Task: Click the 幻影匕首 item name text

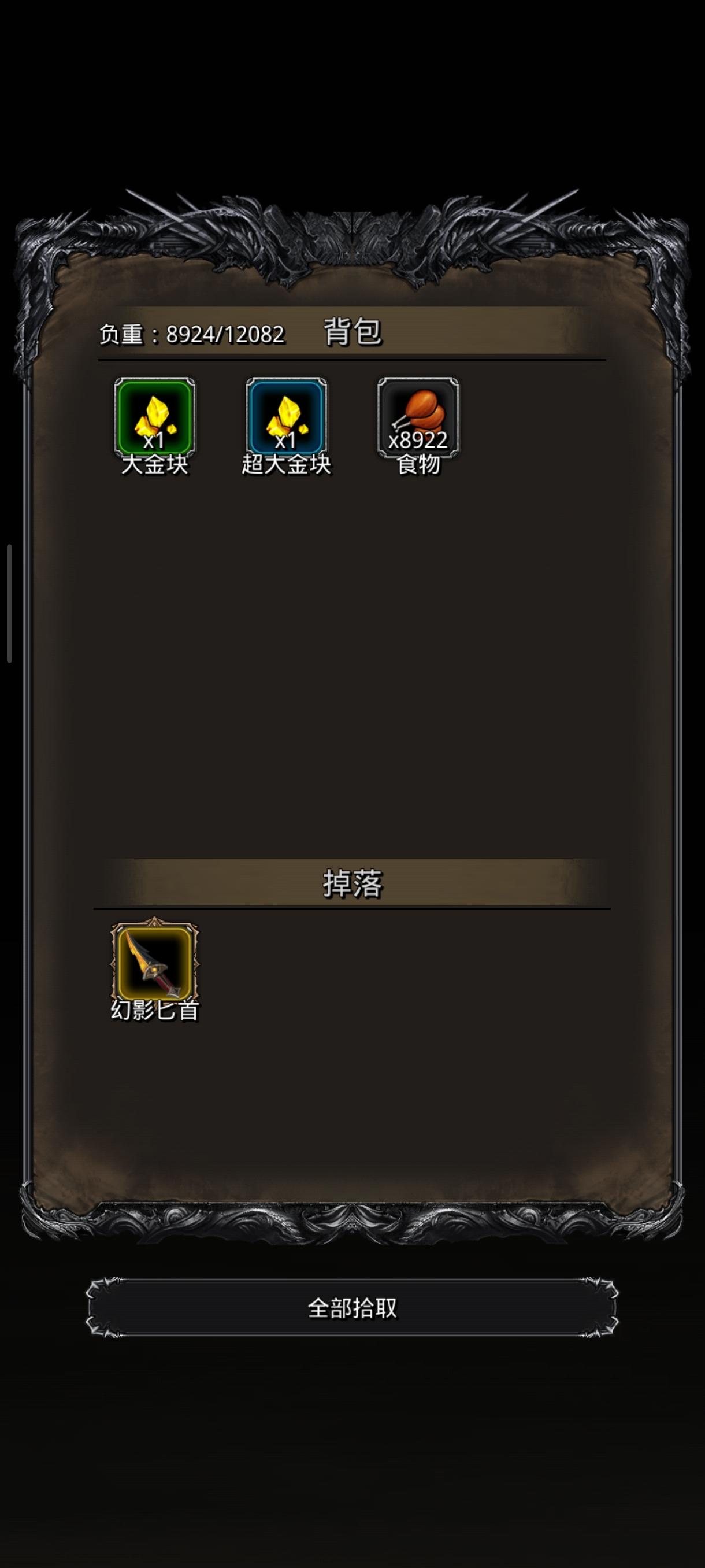Action: [154, 1011]
